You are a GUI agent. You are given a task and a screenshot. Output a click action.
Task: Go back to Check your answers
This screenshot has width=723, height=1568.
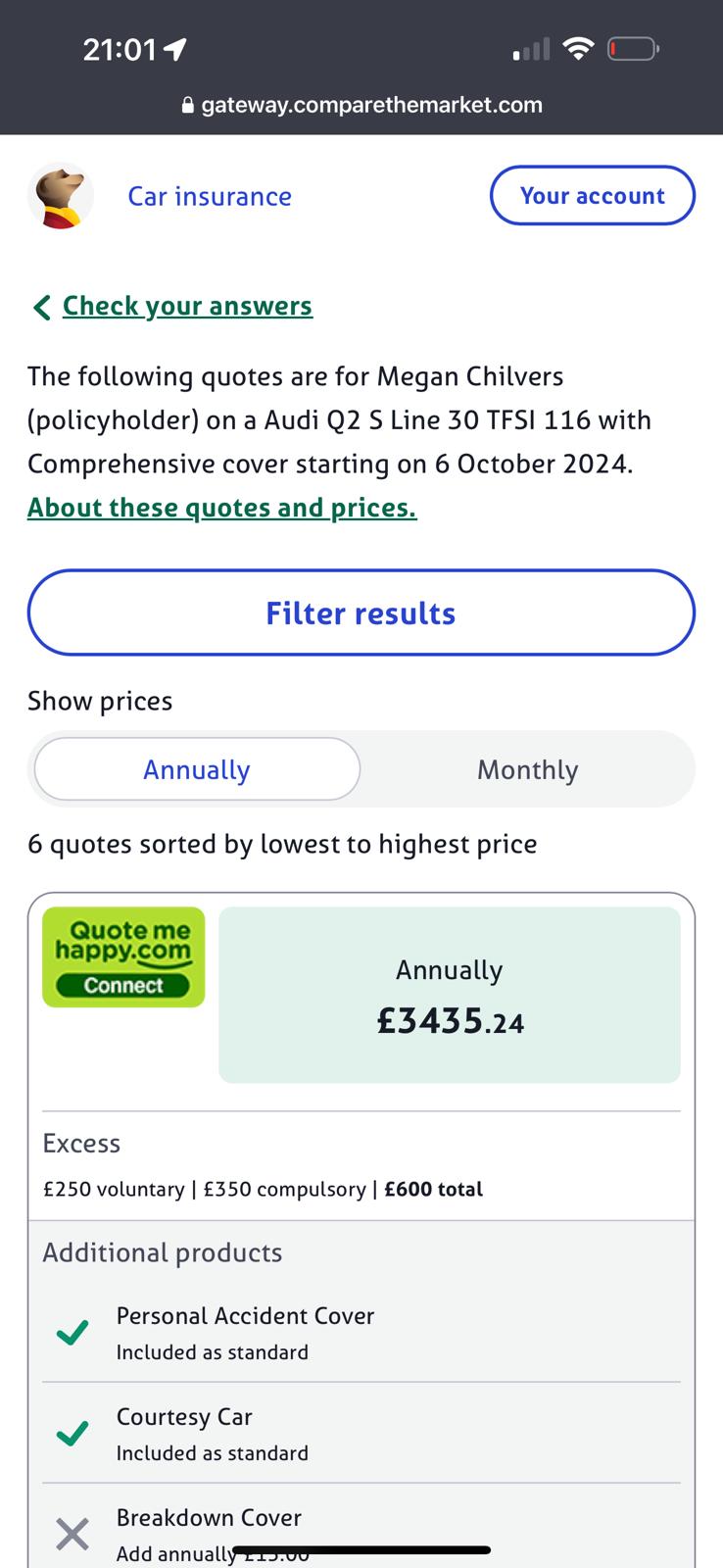click(187, 306)
